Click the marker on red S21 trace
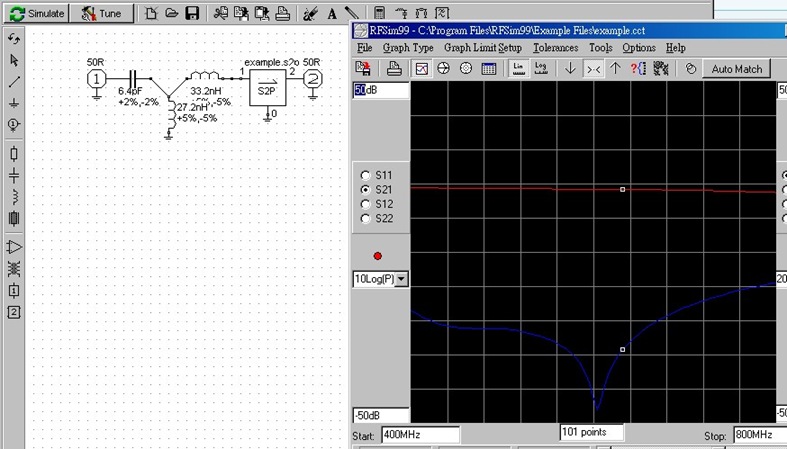 (x=622, y=190)
